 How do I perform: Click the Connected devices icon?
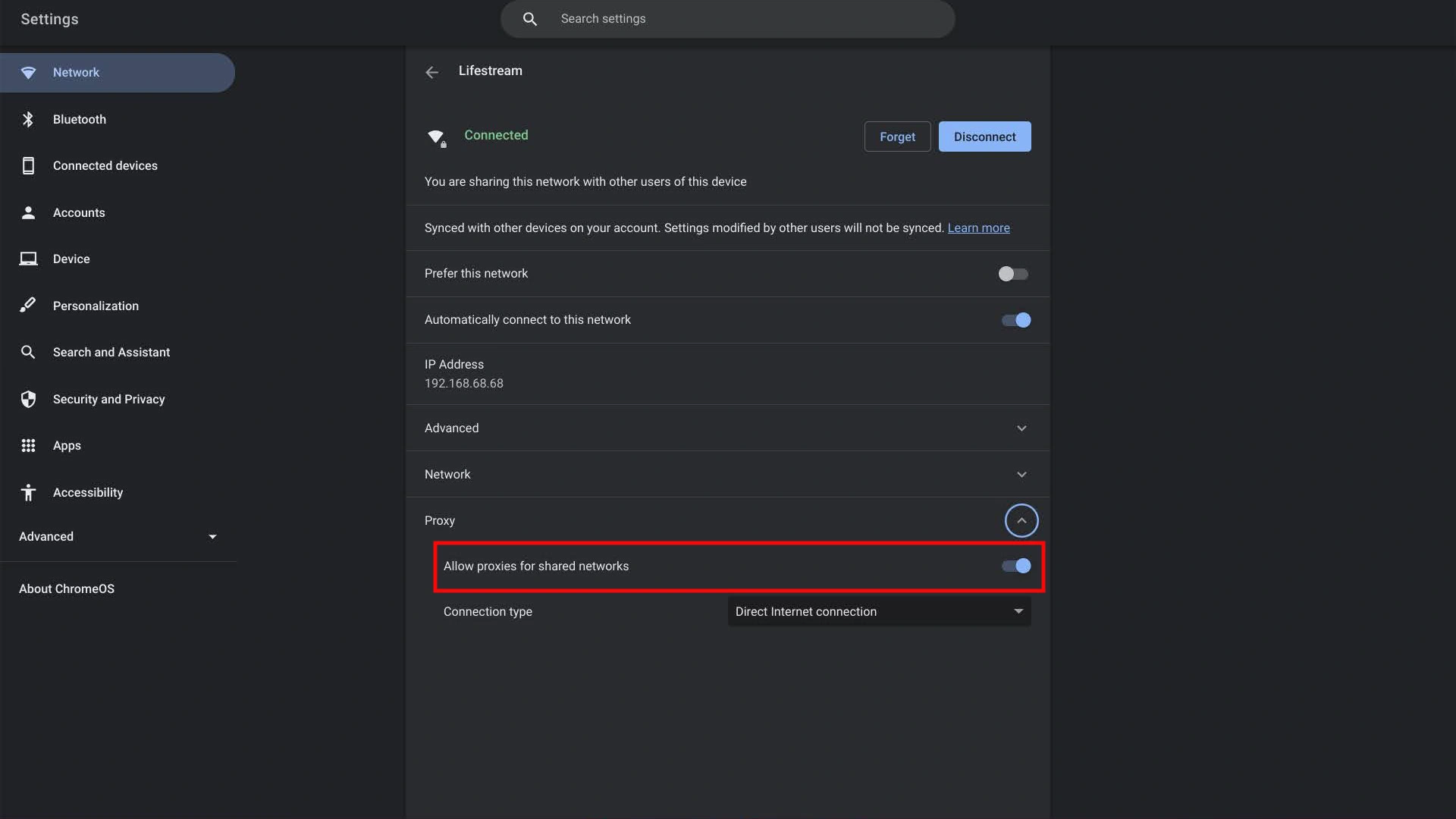click(28, 165)
